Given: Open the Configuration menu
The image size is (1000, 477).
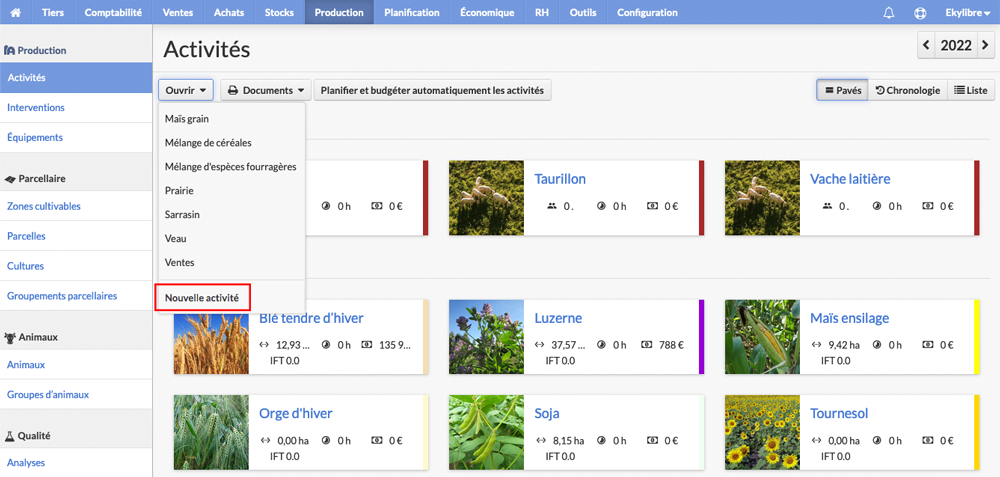Looking at the screenshot, I should [x=647, y=12].
